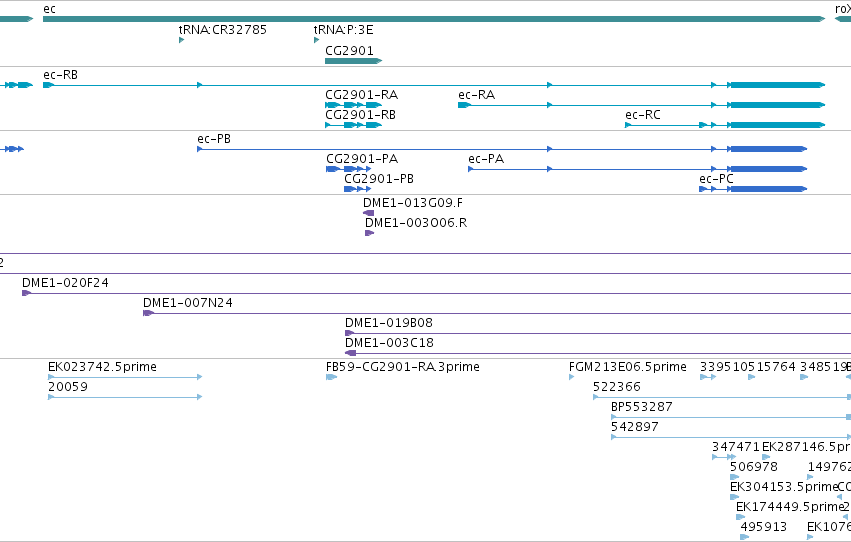Viewport: 851px width, 542px height.
Task: Click the EK174449.5prime EST label
Action: 789,507
